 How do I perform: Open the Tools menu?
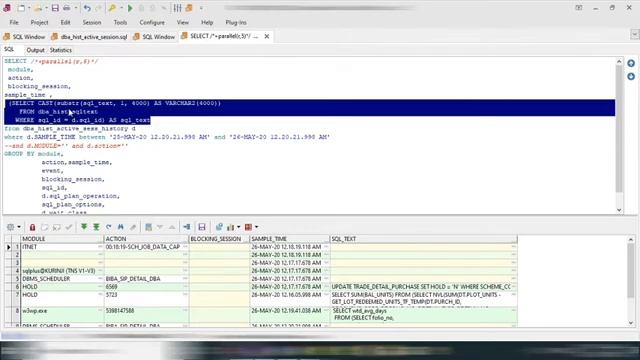pyautogui.click(x=120, y=22)
